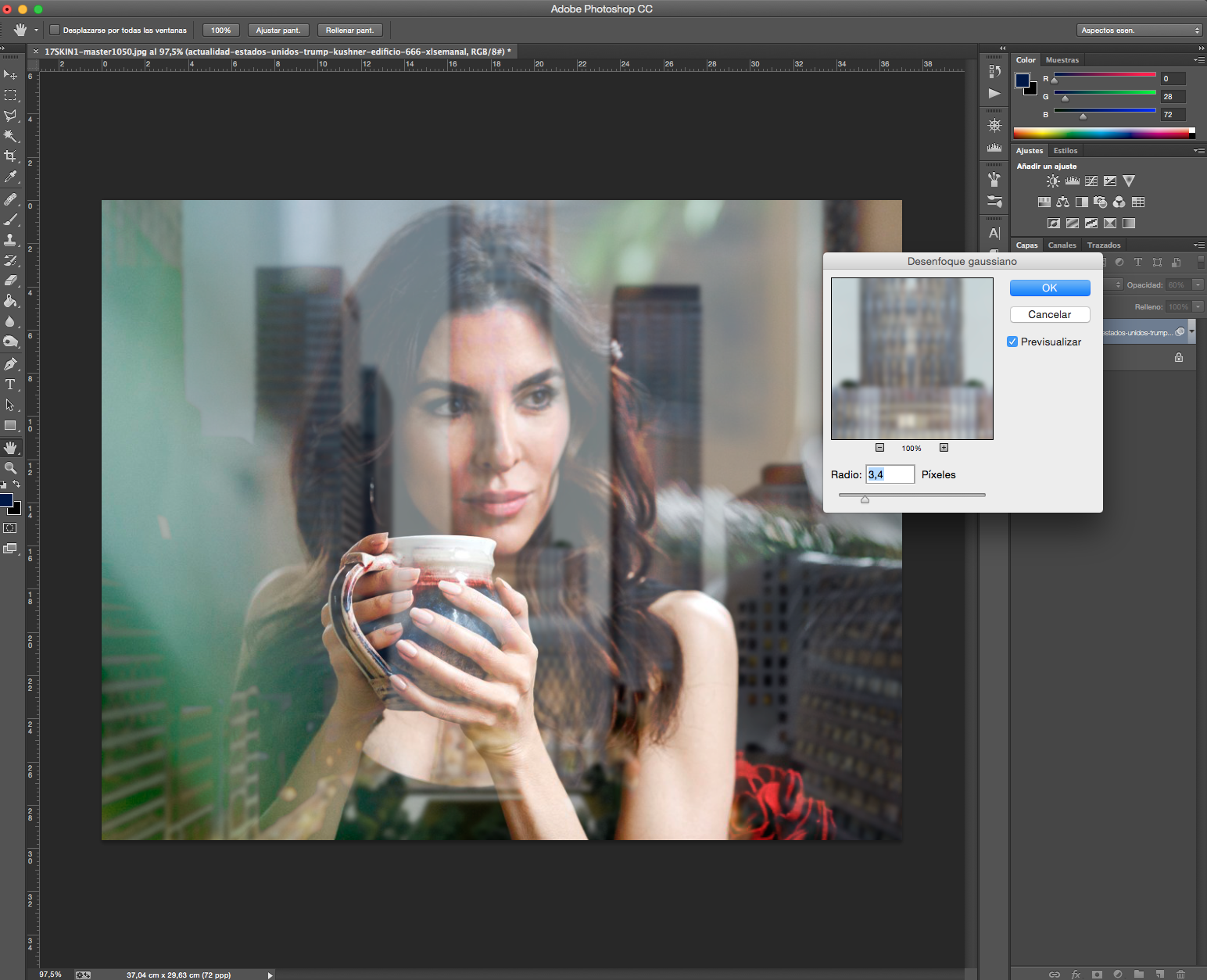Open the History panel icon
Image resolution: width=1207 pixels, height=980 pixels.
pos(994,72)
